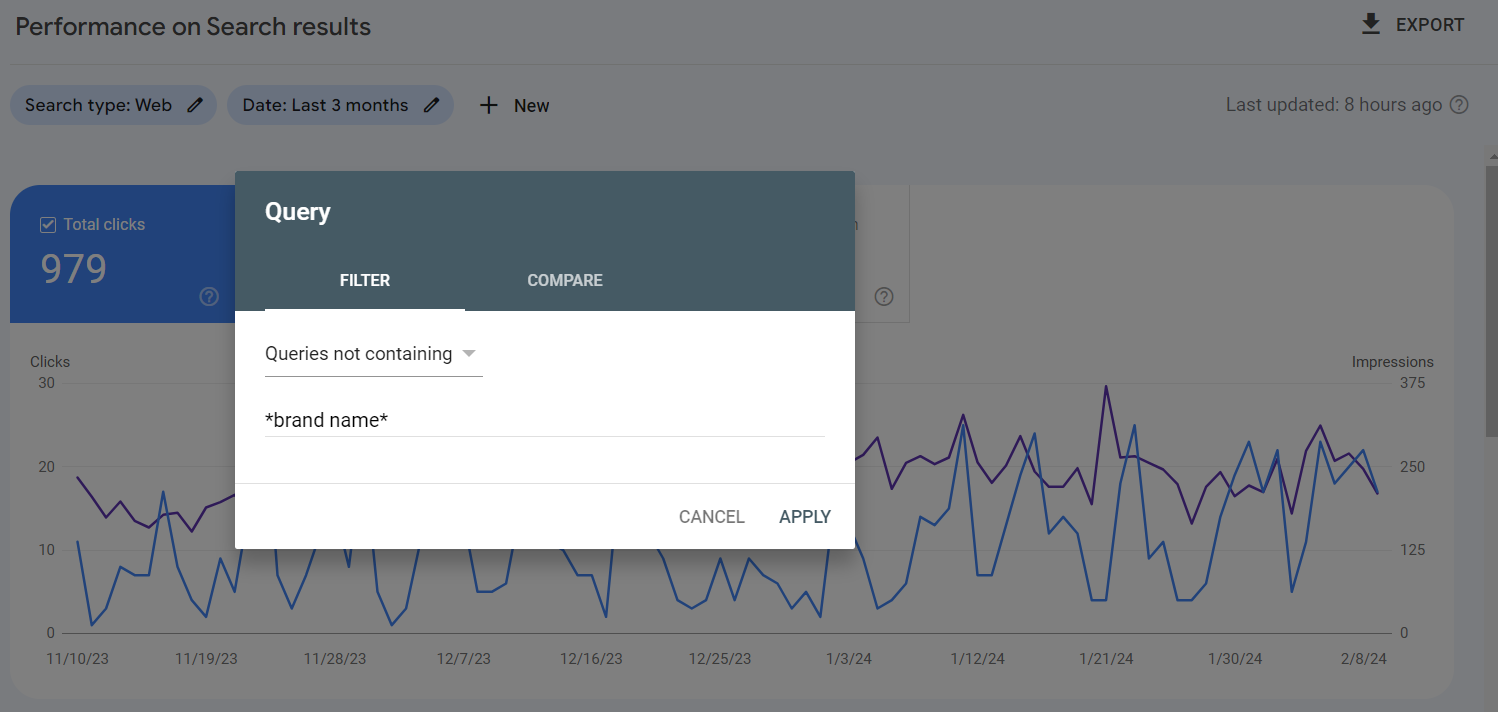Screen dimensions: 1498x712
Task: Click the Clicks axis label
Action: click(50, 362)
